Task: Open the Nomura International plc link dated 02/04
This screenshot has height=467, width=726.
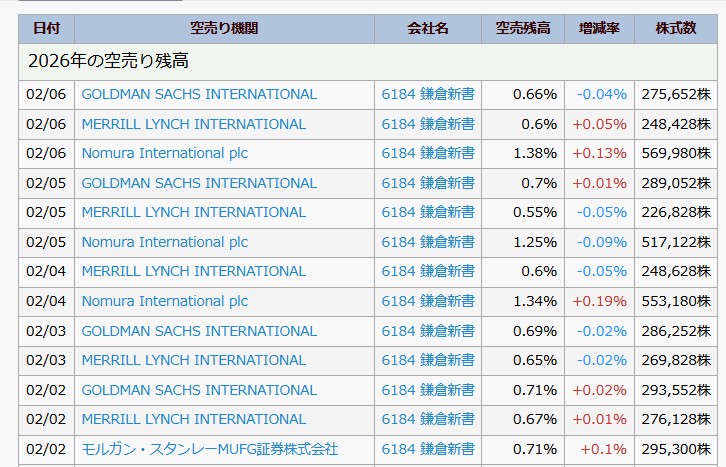Action: (164, 301)
